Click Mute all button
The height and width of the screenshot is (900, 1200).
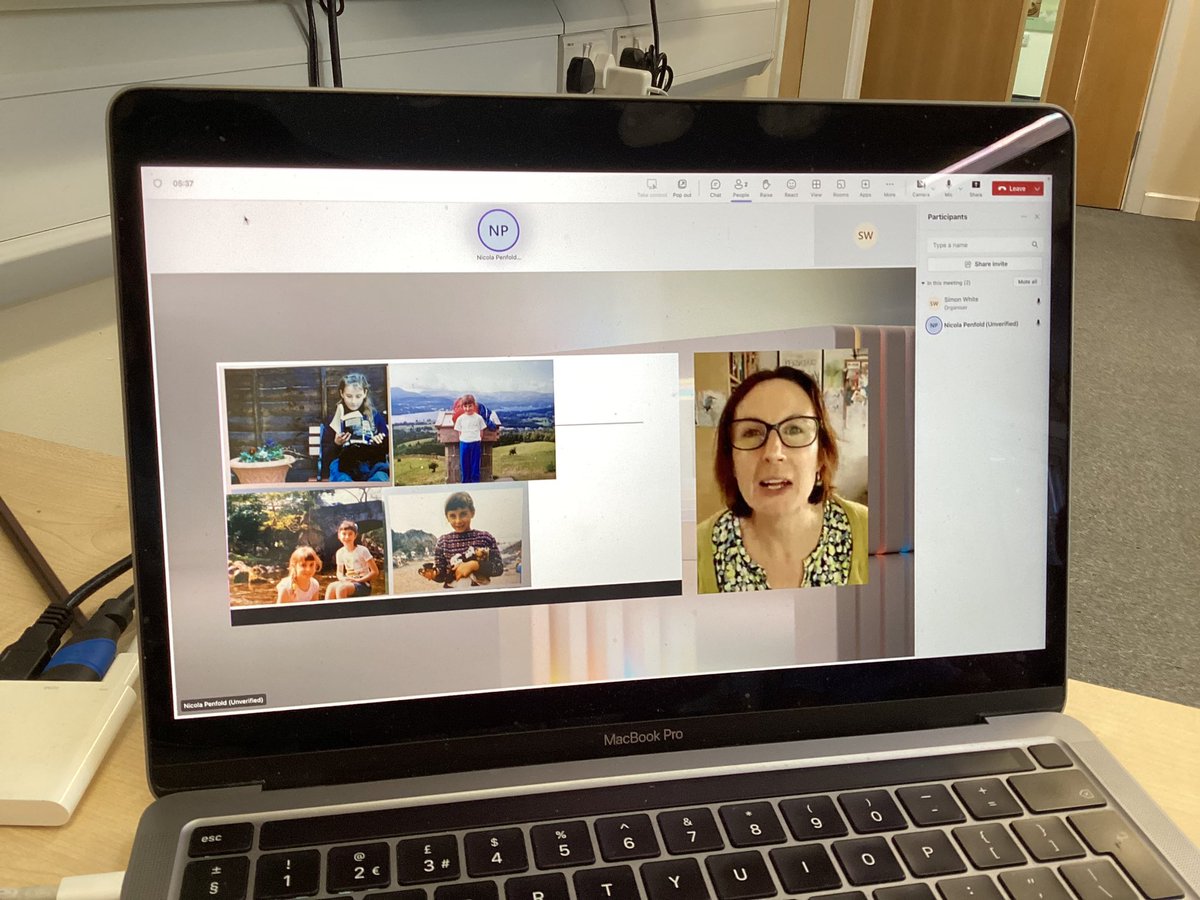1028,282
